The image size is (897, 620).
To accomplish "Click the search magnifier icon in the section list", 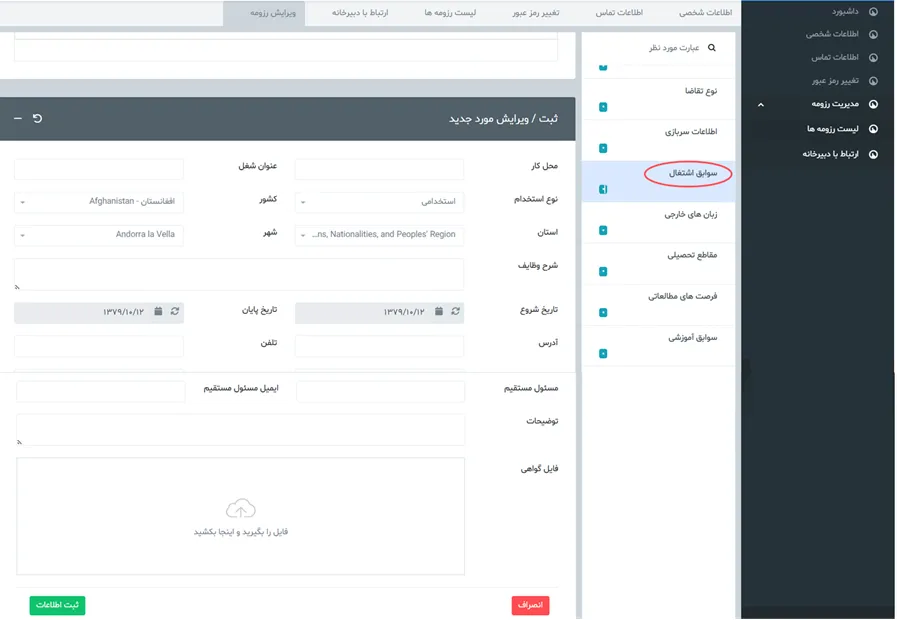I will pyautogui.click(x=712, y=48).
